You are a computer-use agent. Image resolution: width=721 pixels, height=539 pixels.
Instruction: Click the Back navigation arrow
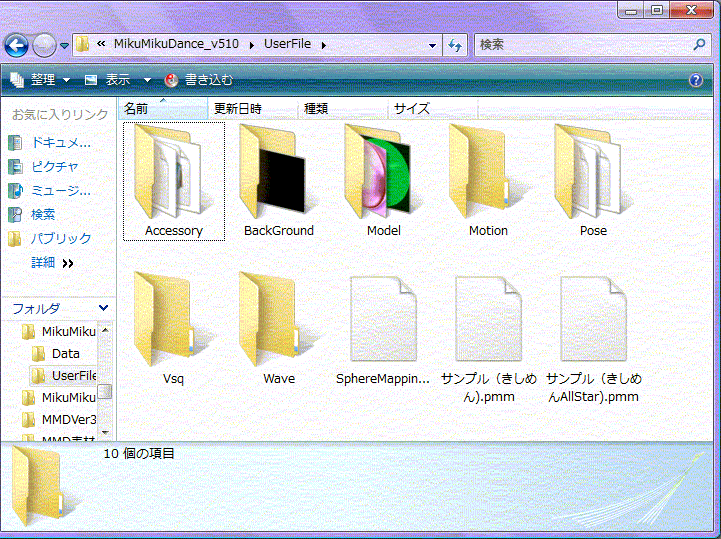[17, 46]
